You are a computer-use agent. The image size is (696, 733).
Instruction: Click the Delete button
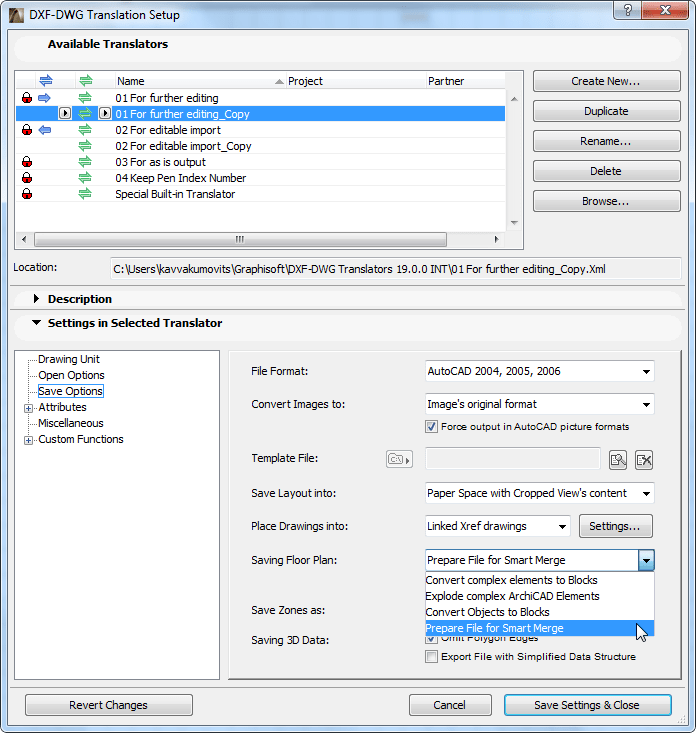(606, 171)
